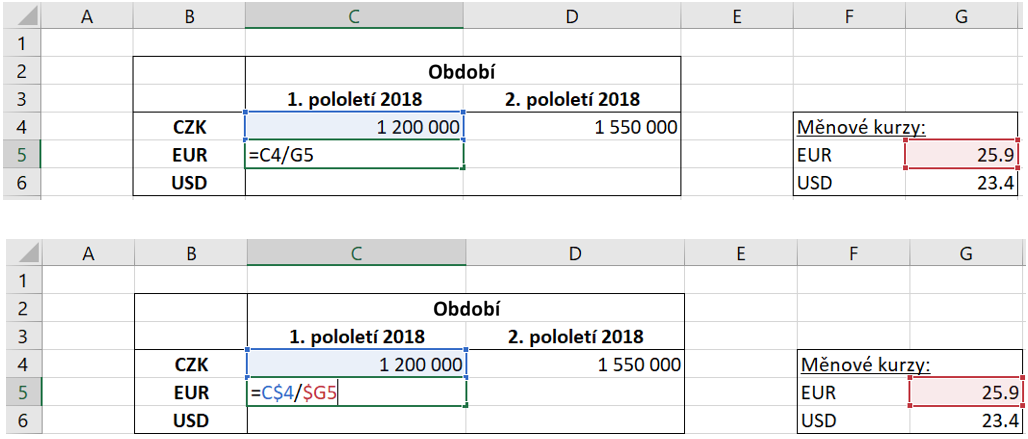1028x439 pixels.
Task: Select column A header in bottom spreadsheet
Action: point(88,255)
